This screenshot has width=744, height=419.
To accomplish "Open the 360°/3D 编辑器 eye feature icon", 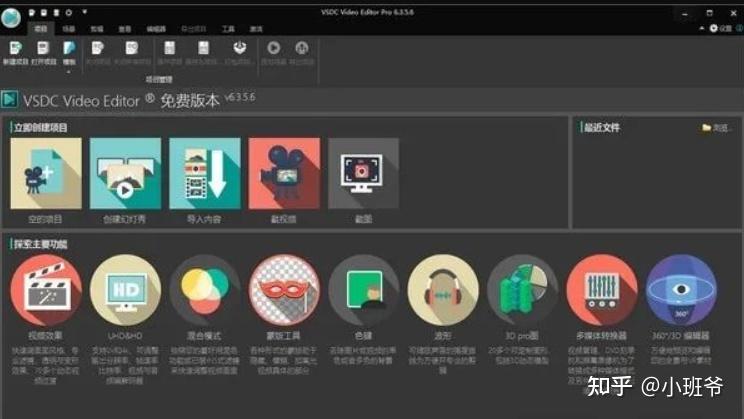I will [x=681, y=290].
